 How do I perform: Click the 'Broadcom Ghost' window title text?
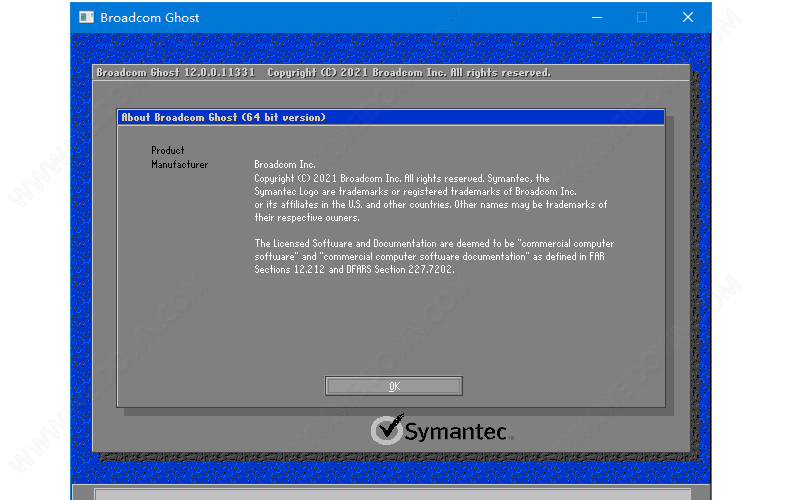coord(150,18)
